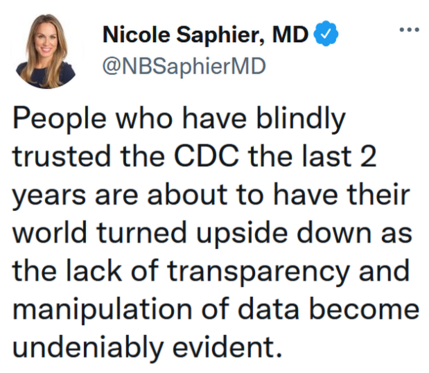
Task: Click the blue verified checkmark badge
Action: coord(327,33)
